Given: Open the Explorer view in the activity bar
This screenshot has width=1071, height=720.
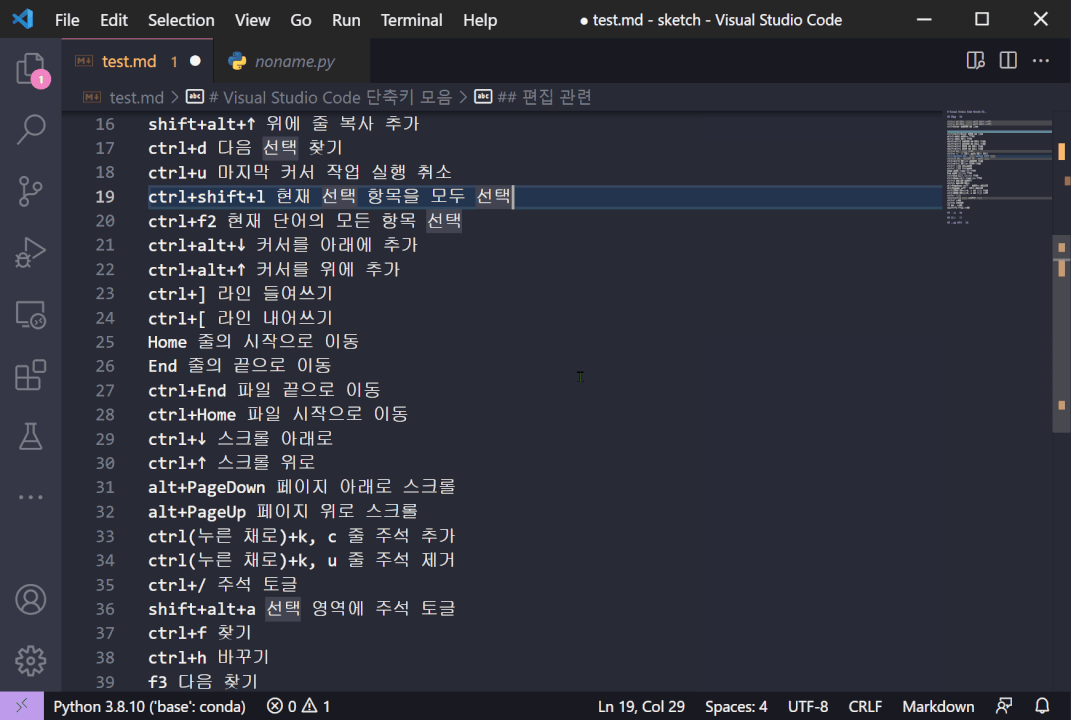Looking at the screenshot, I should 30,65.
